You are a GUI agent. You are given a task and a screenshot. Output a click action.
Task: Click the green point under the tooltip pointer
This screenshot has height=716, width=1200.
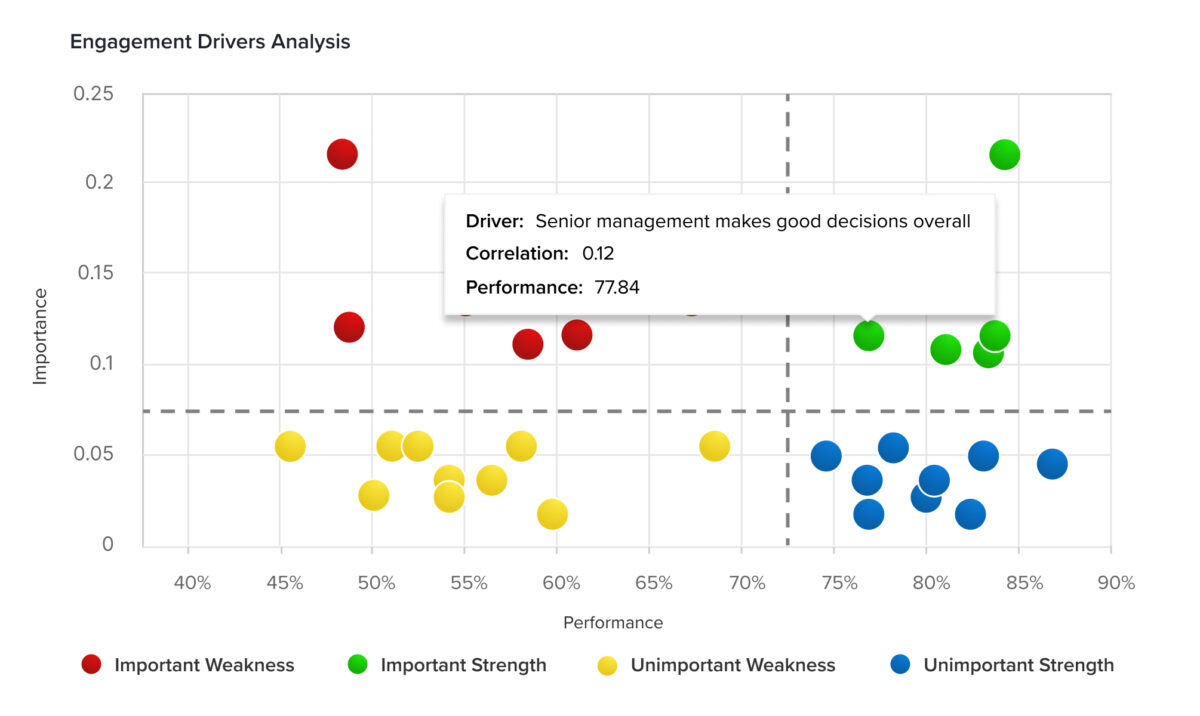point(868,335)
